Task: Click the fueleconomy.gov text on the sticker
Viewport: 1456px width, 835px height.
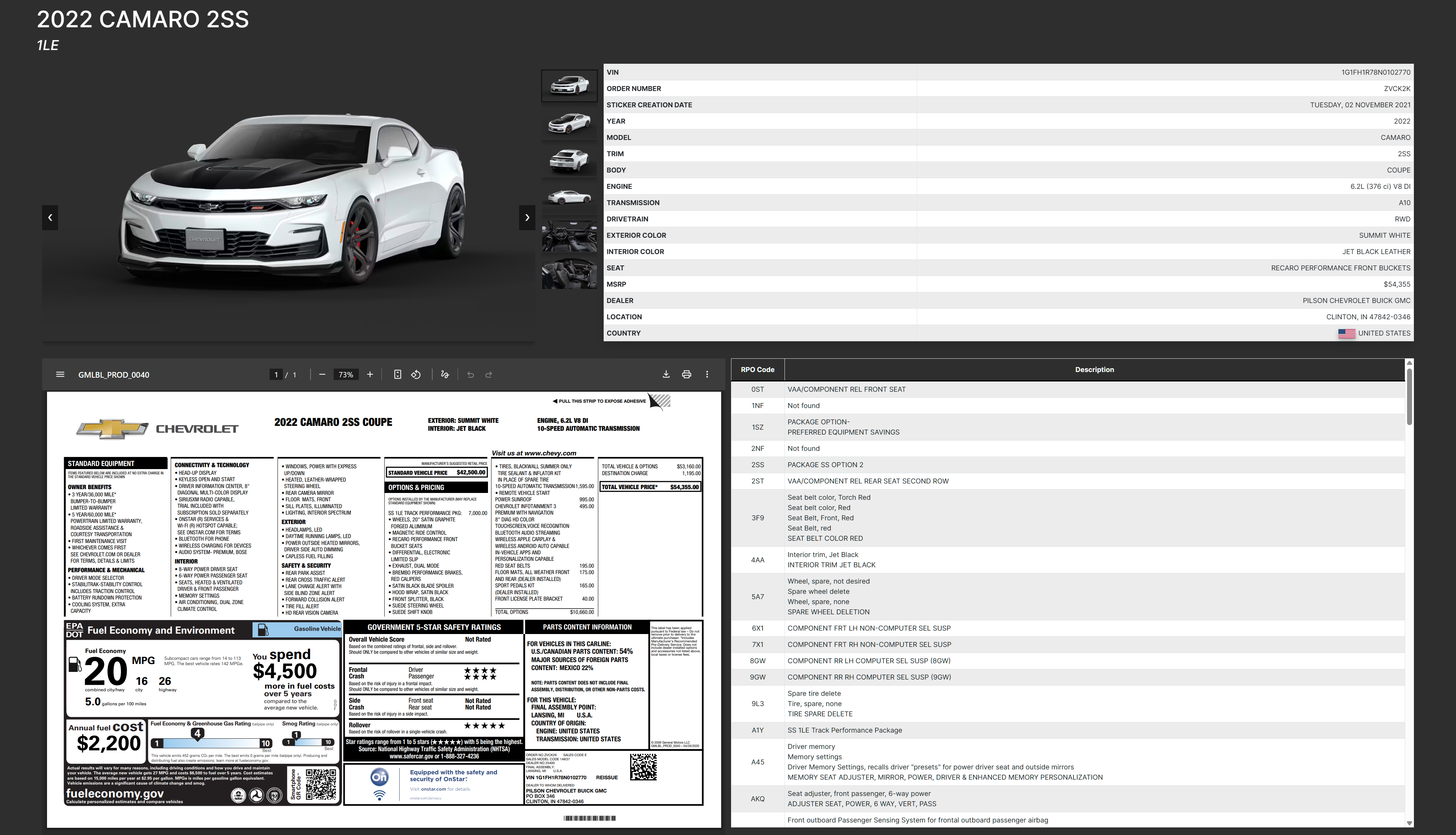Action: [x=115, y=793]
